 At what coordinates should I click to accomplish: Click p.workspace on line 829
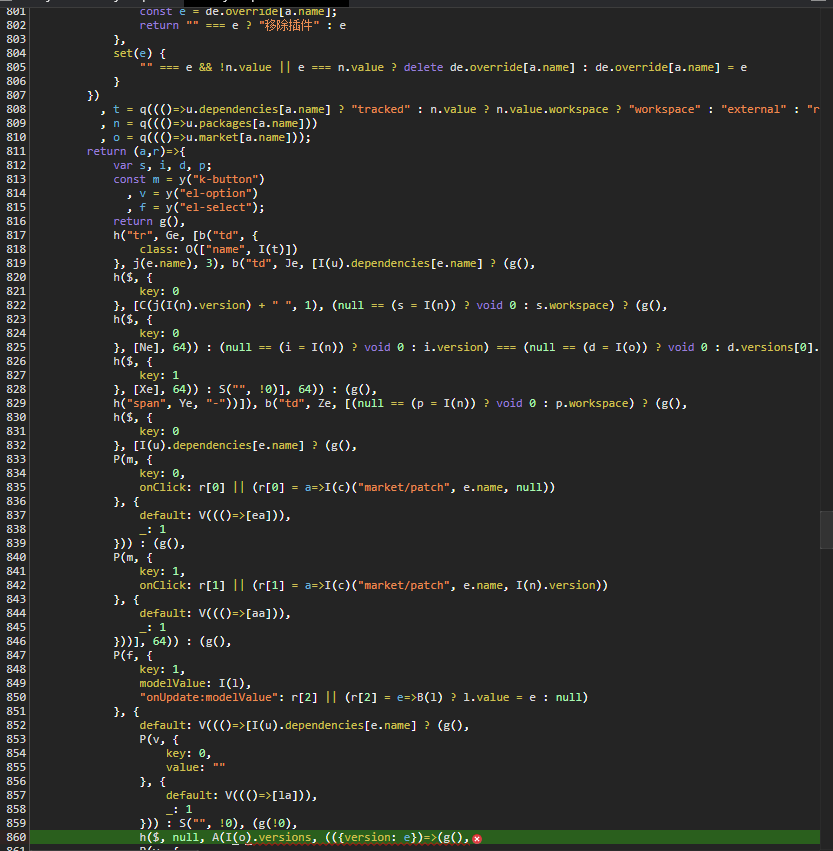[592, 403]
